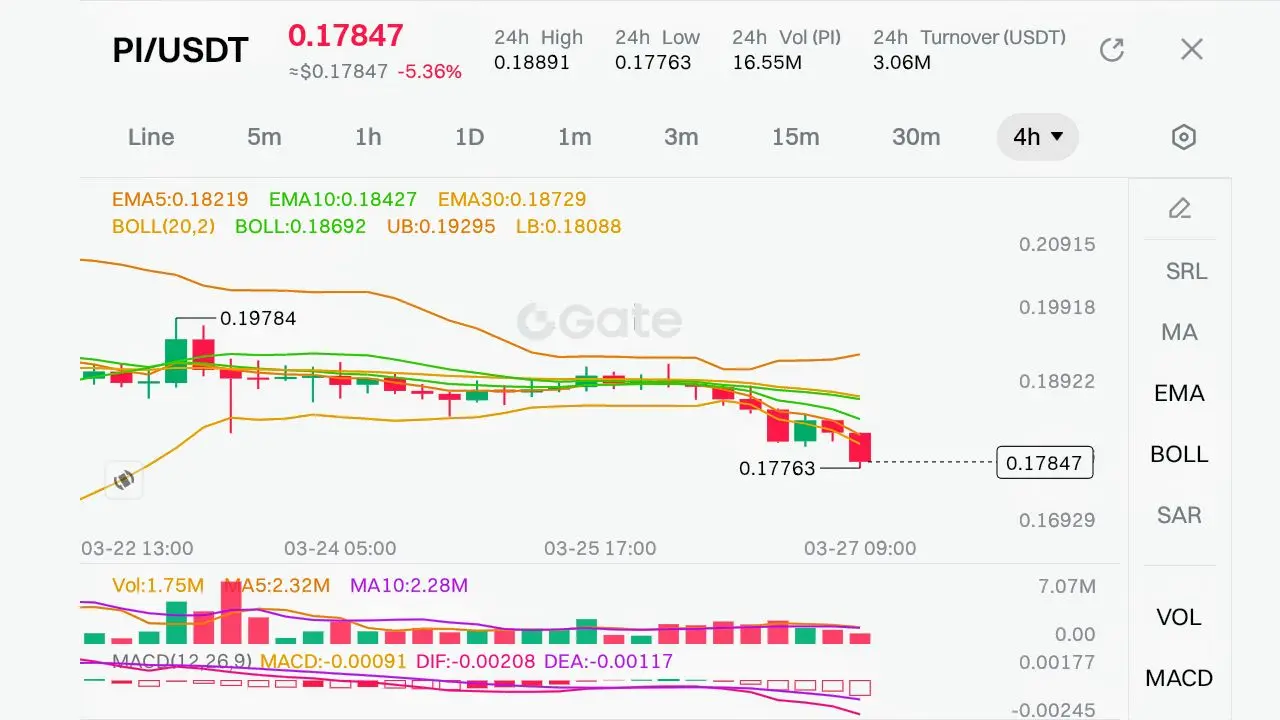Click the -5.36% change value
The width and height of the screenshot is (1280, 720).
tap(430, 72)
